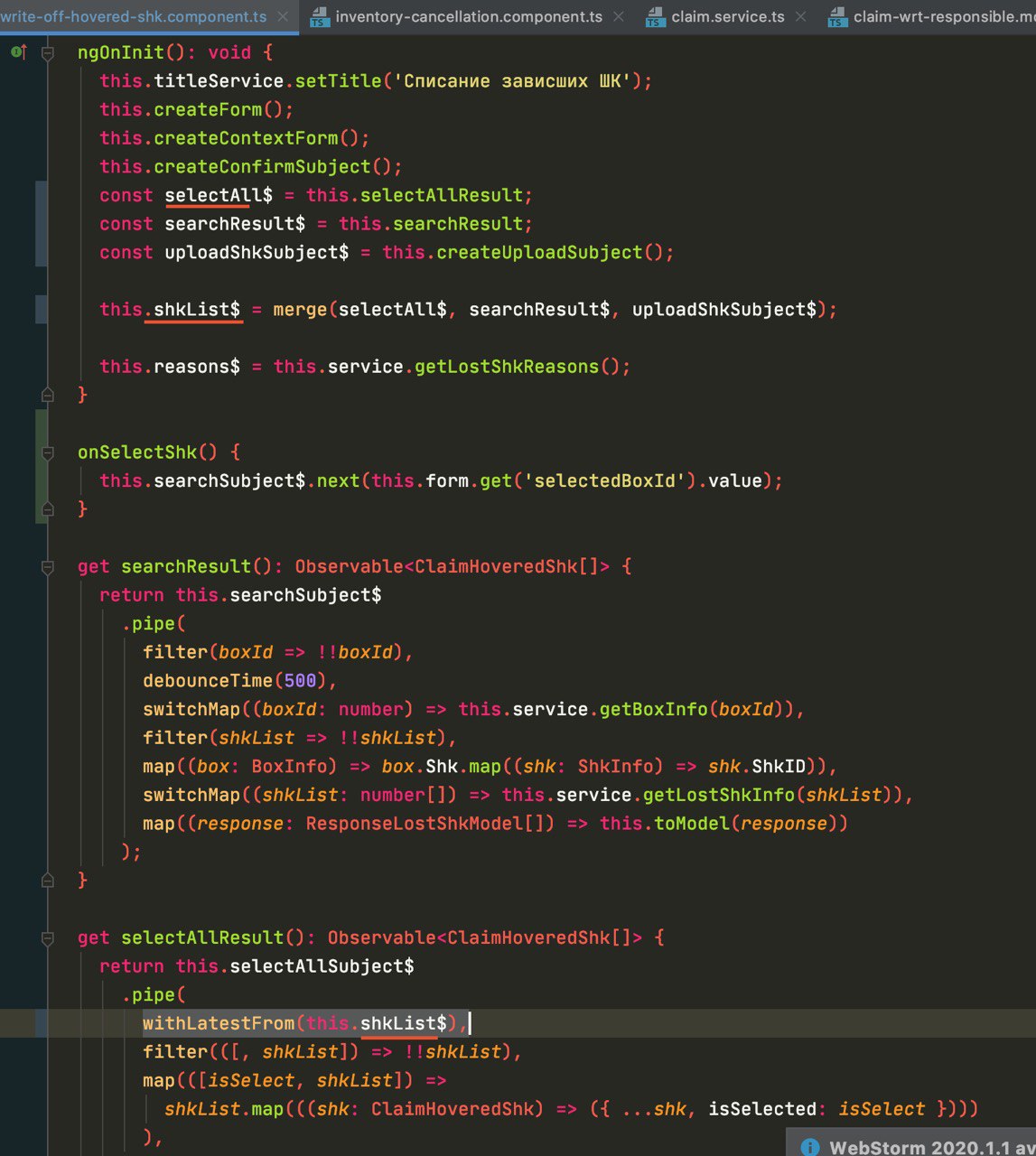Collapse the onSelectShk method fold marker
This screenshot has height=1156, width=1036.
click(48, 452)
